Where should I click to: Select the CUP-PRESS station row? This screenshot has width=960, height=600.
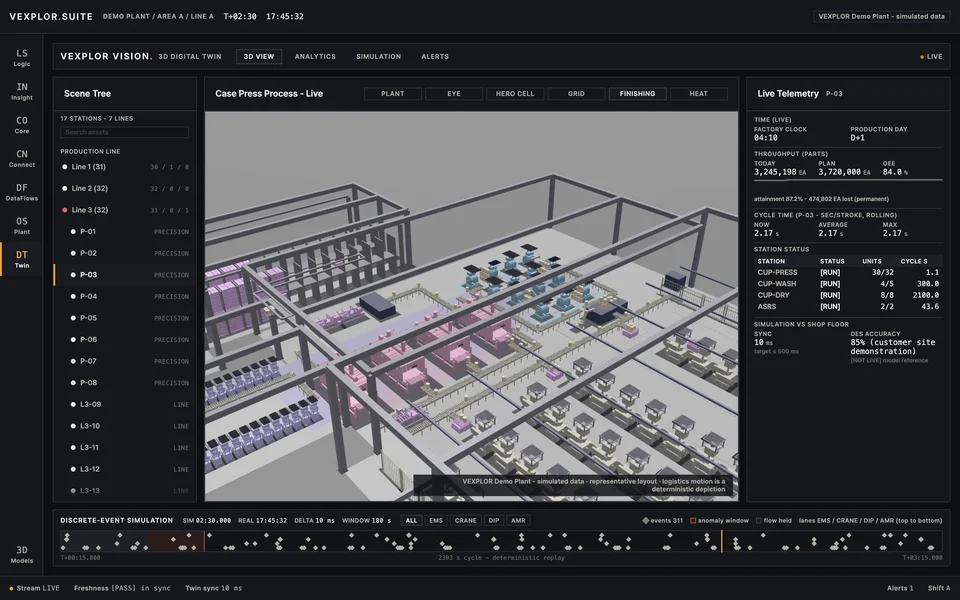848,272
